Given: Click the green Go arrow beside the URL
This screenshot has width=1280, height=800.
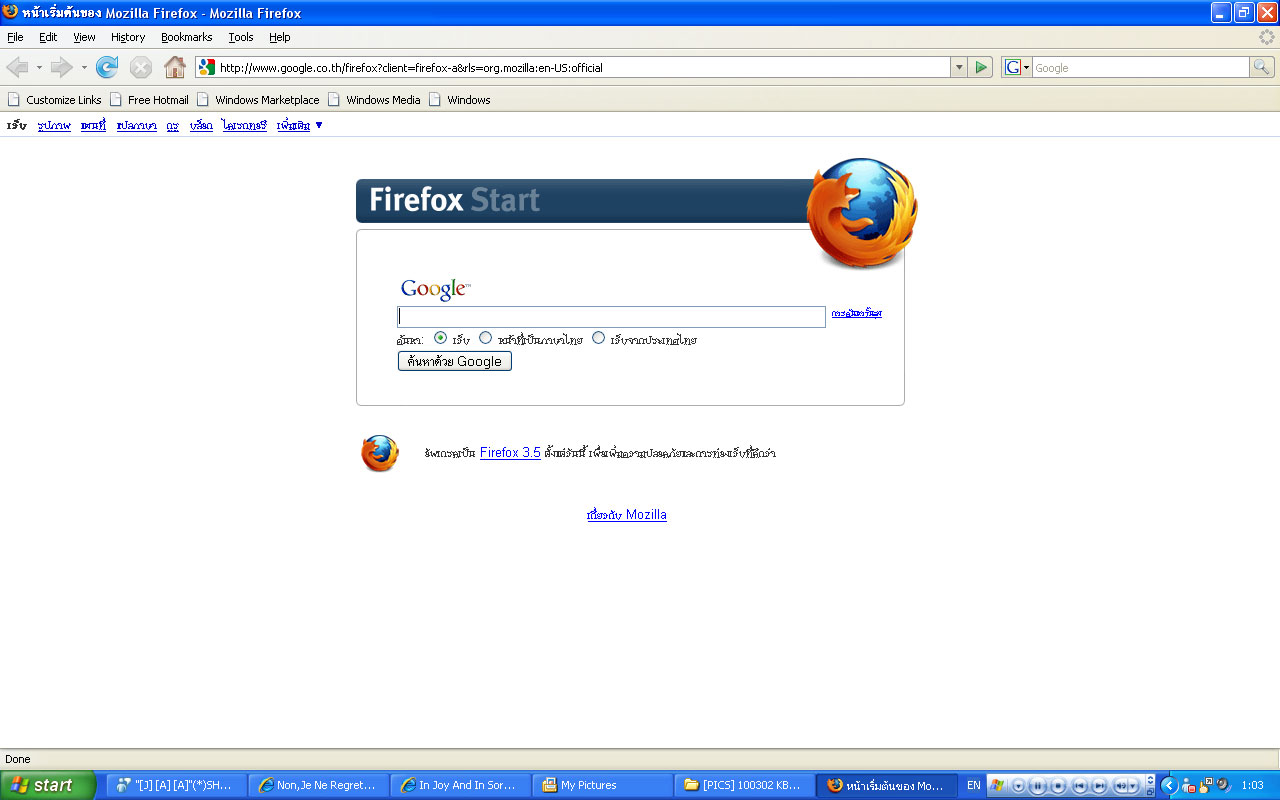Looking at the screenshot, I should 981,67.
